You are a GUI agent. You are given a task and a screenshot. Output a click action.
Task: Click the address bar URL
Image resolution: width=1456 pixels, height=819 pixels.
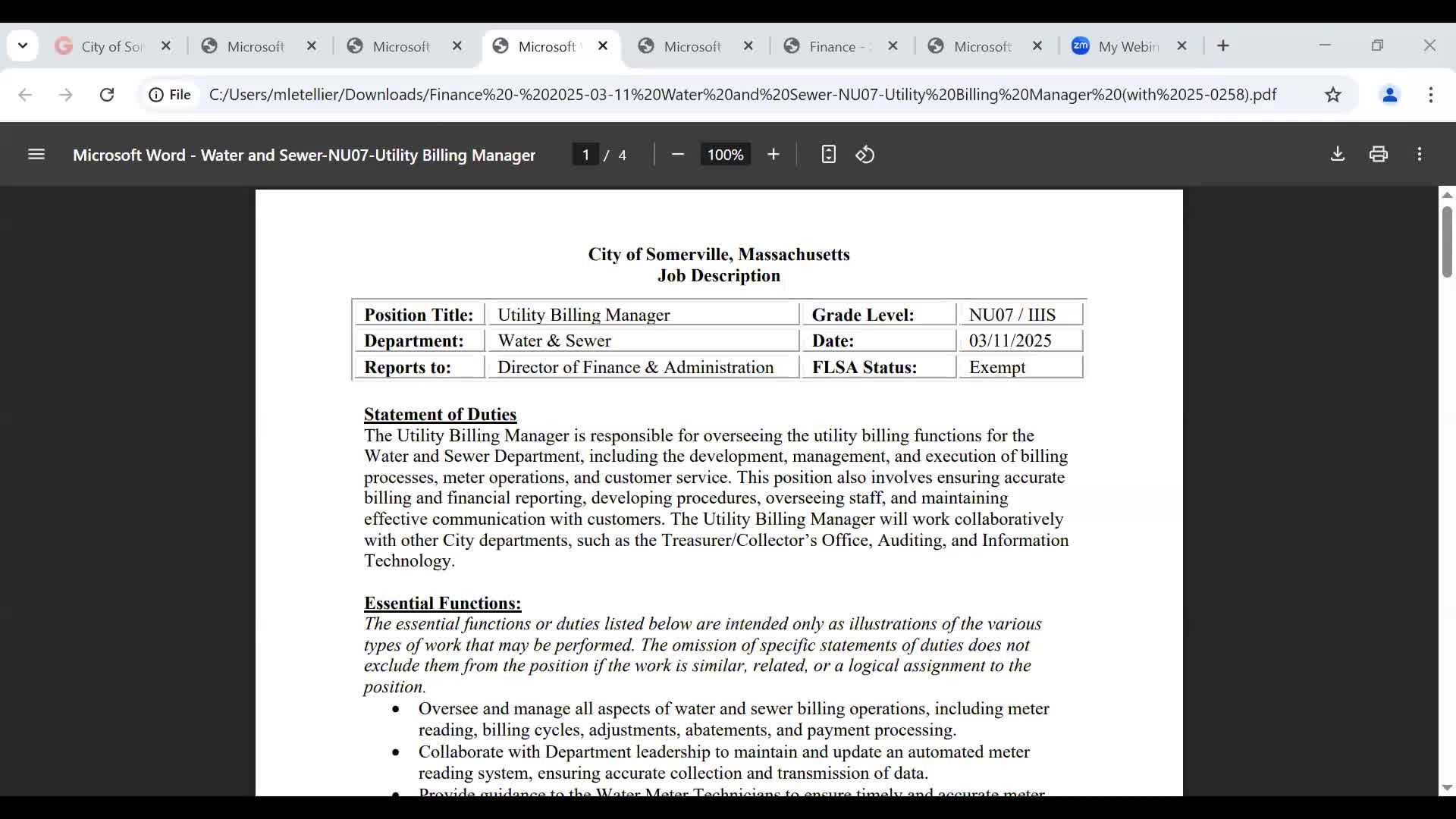click(x=742, y=95)
